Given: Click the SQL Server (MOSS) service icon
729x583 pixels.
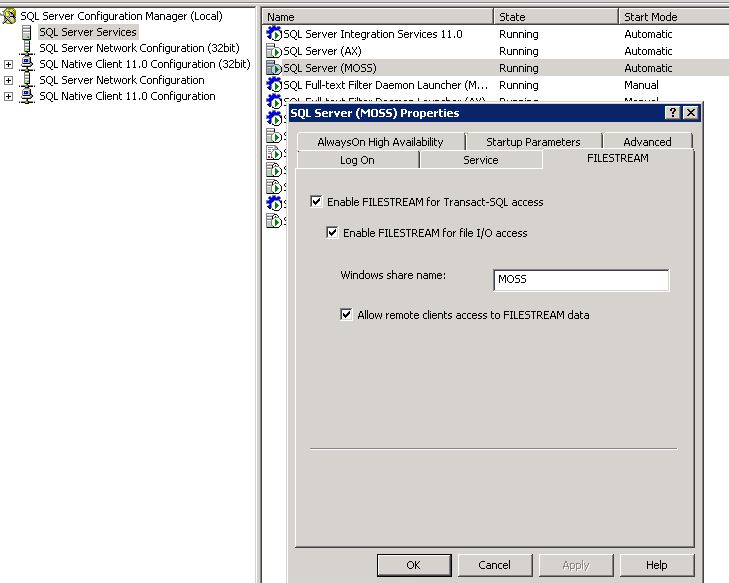Looking at the screenshot, I should point(274,68).
